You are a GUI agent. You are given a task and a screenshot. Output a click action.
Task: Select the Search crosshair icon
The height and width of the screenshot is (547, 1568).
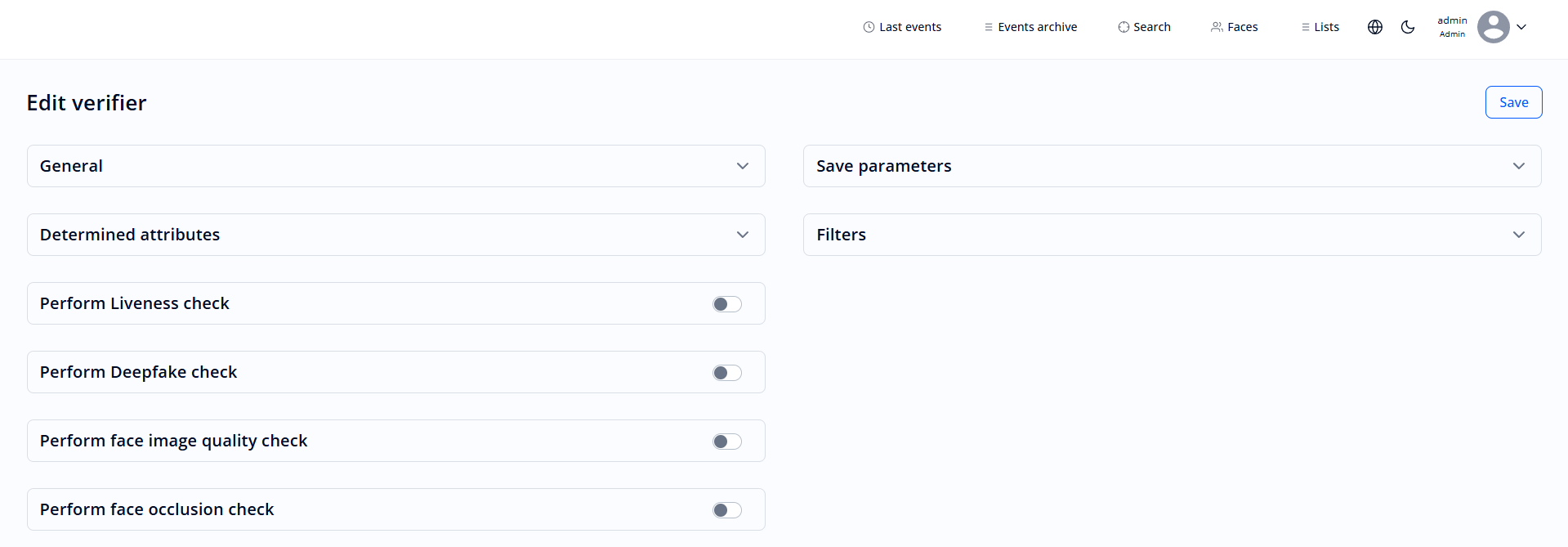tap(1123, 26)
